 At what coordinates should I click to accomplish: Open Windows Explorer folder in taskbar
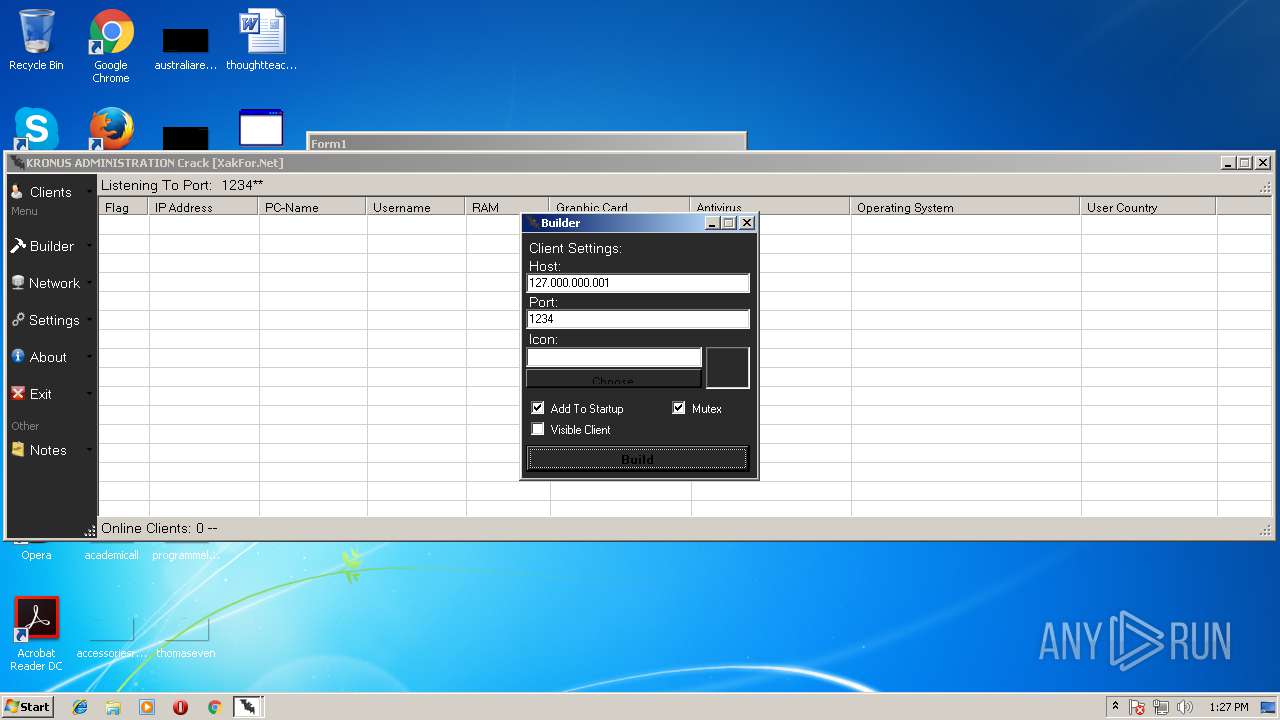(x=113, y=707)
